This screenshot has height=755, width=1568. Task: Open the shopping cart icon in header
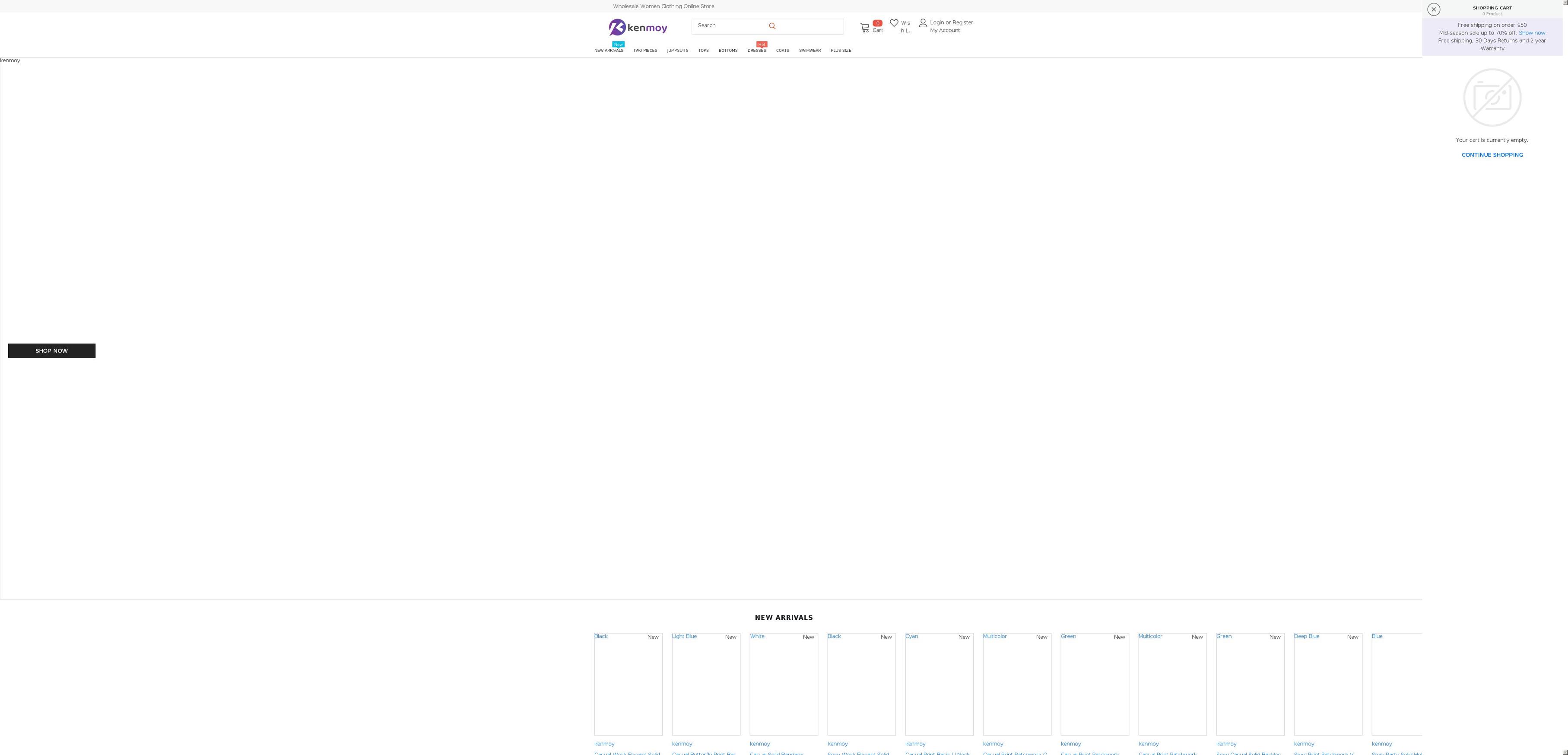[864, 26]
